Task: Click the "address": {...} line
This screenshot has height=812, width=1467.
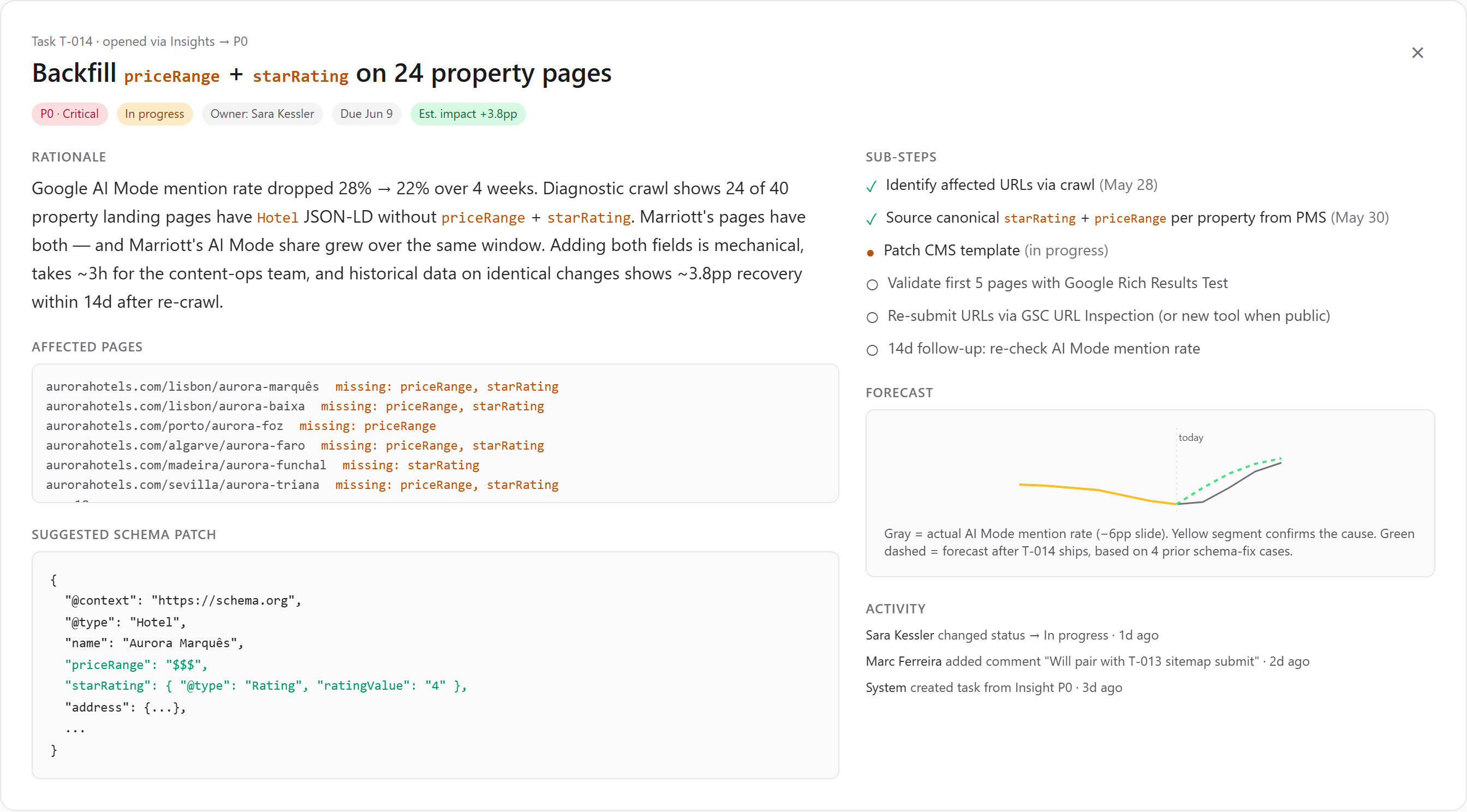Action: click(126, 708)
